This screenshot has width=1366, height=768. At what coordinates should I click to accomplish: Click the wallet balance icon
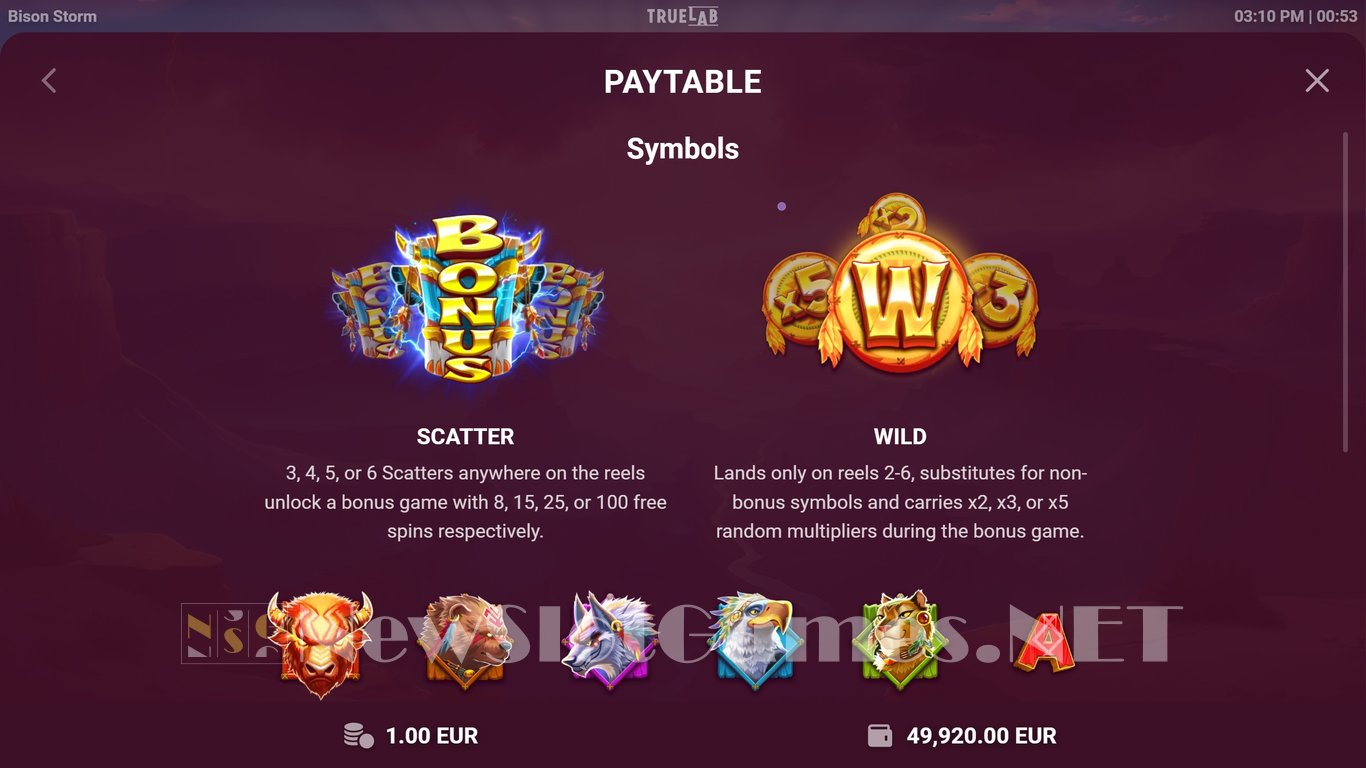pyautogui.click(x=880, y=736)
